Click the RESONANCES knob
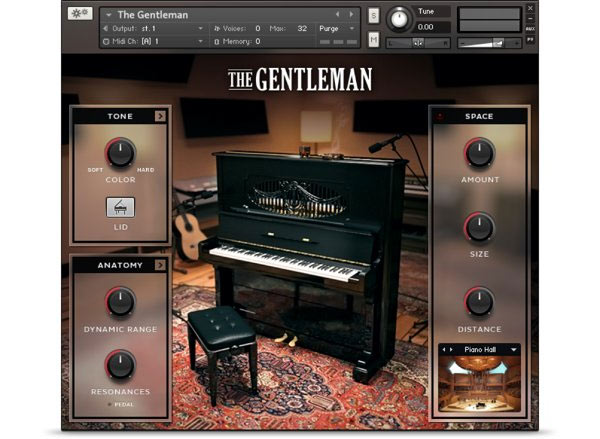This screenshot has height=439, width=600. (120, 364)
